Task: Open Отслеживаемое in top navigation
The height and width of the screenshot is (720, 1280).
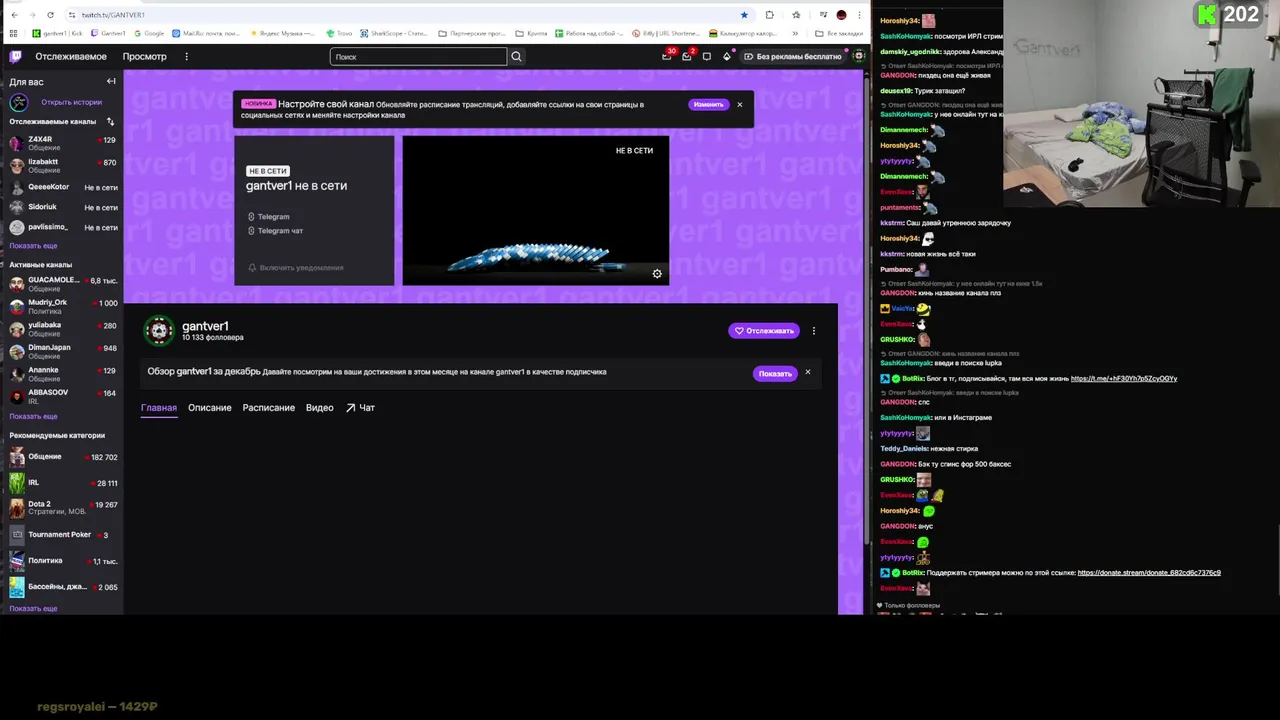Action: coord(71,57)
